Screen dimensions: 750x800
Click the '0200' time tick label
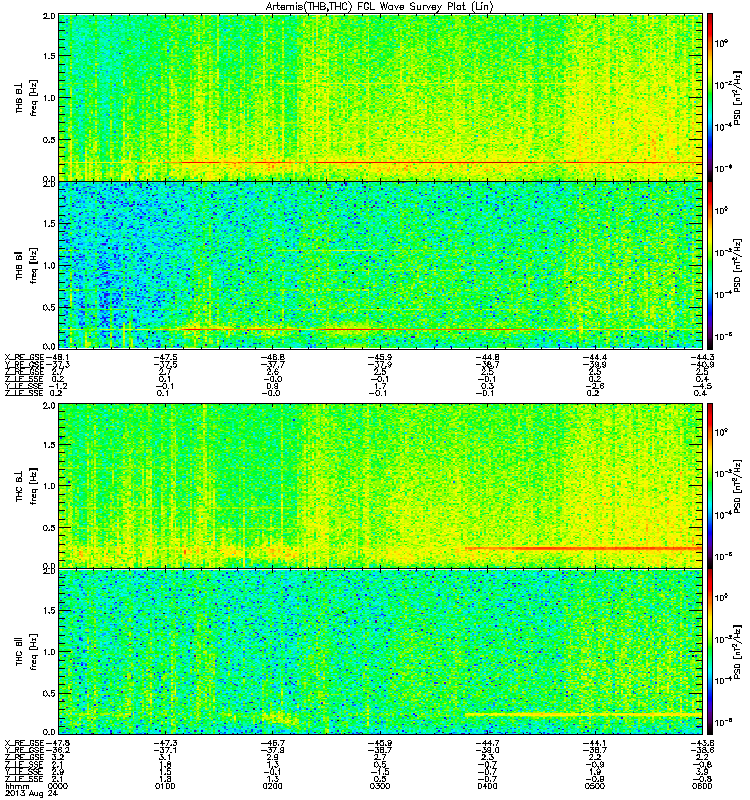(x=272, y=786)
